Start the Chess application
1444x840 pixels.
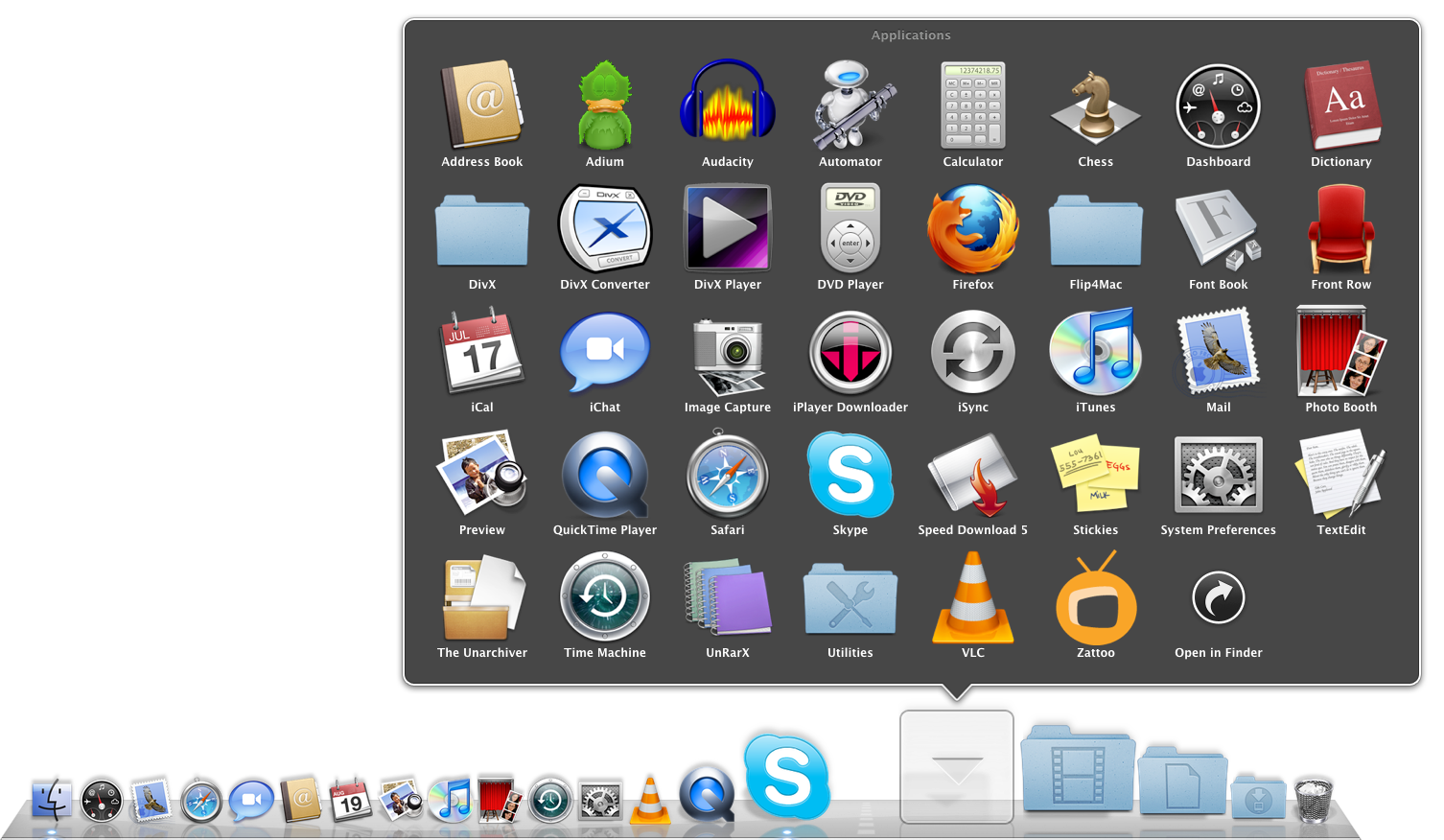[1096, 105]
